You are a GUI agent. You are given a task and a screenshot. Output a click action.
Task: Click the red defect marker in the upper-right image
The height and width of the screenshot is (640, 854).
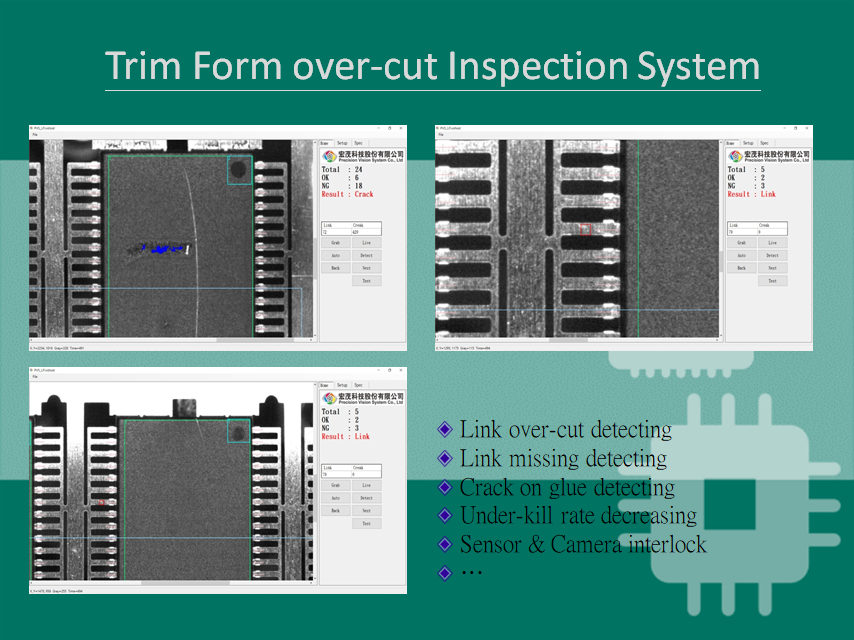click(585, 229)
